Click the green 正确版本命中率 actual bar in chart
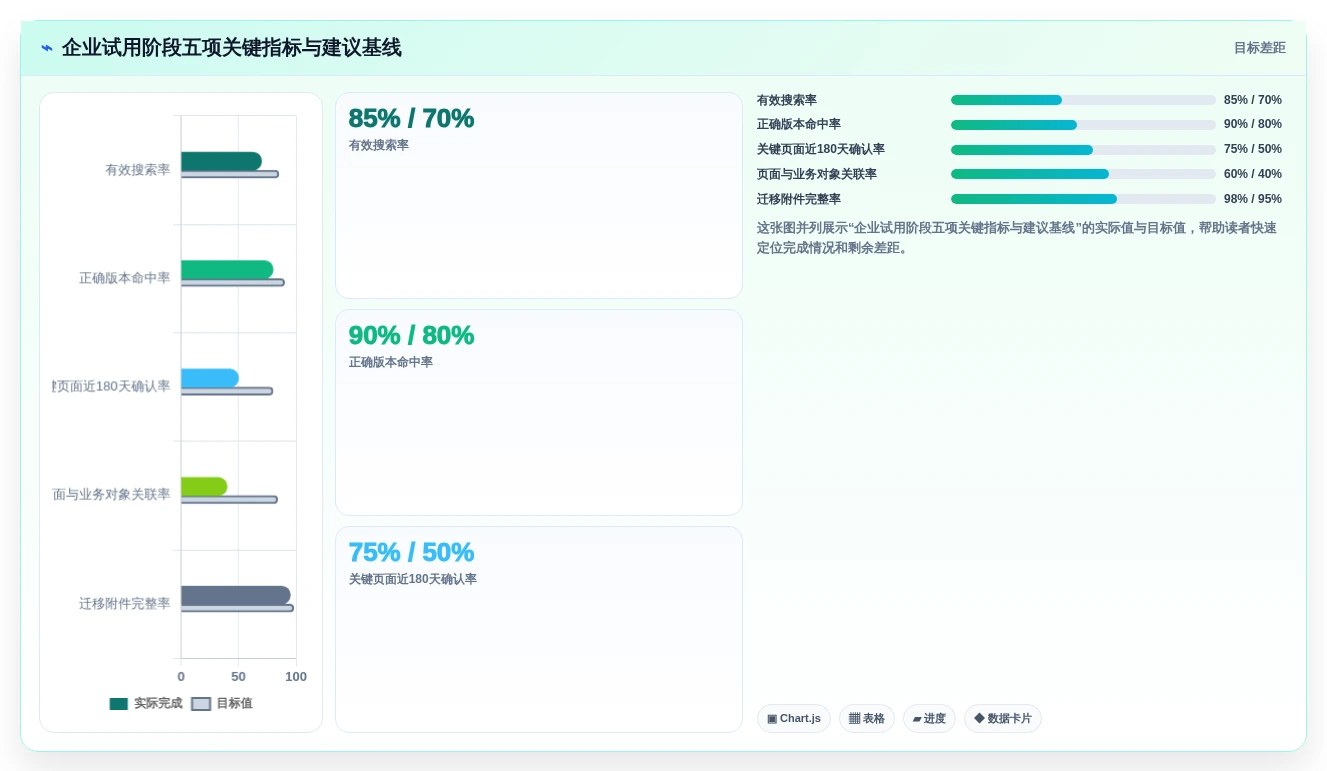The height and width of the screenshot is (771, 1327). coord(227,270)
